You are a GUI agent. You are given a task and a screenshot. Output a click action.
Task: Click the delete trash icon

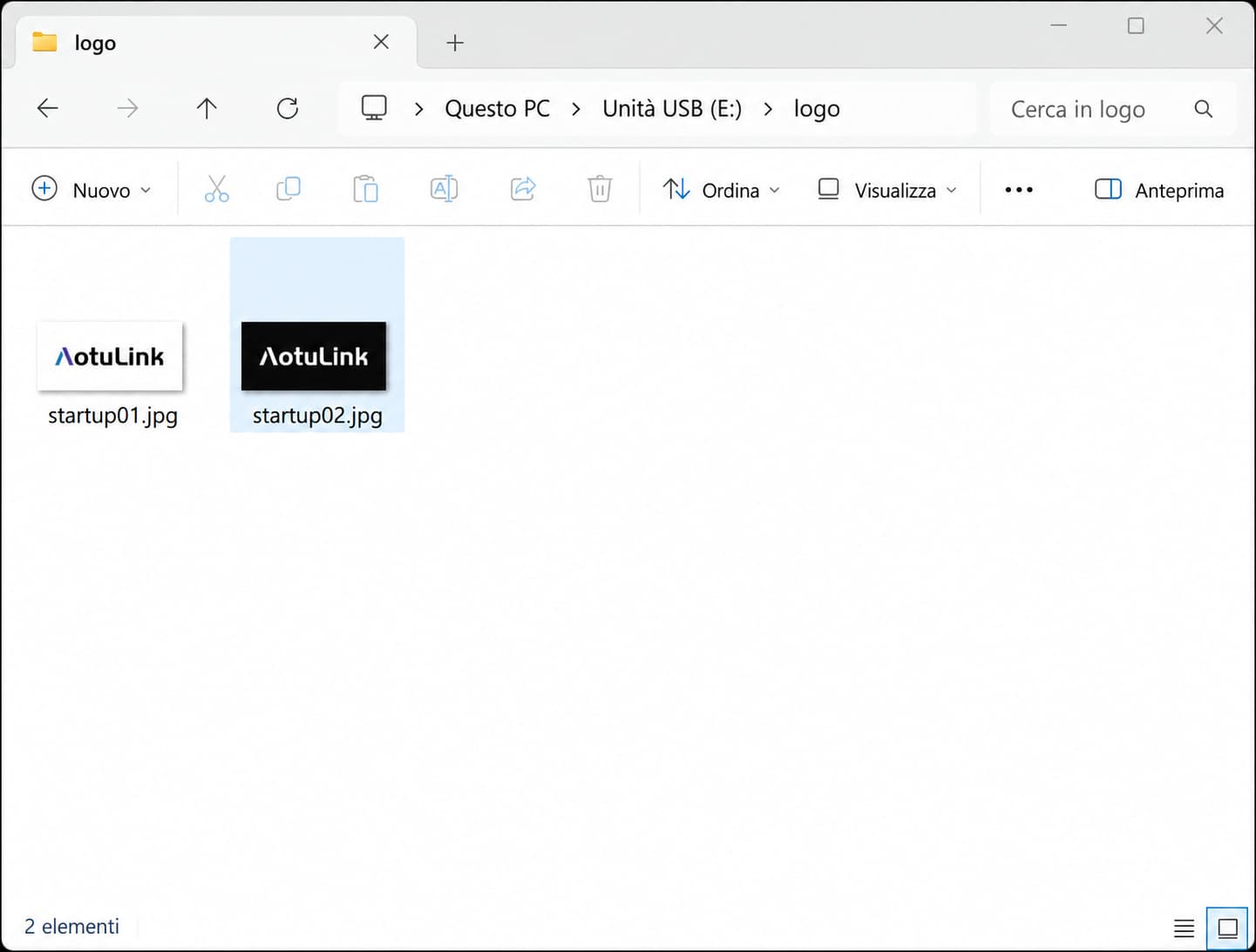click(x=600, y=189)
